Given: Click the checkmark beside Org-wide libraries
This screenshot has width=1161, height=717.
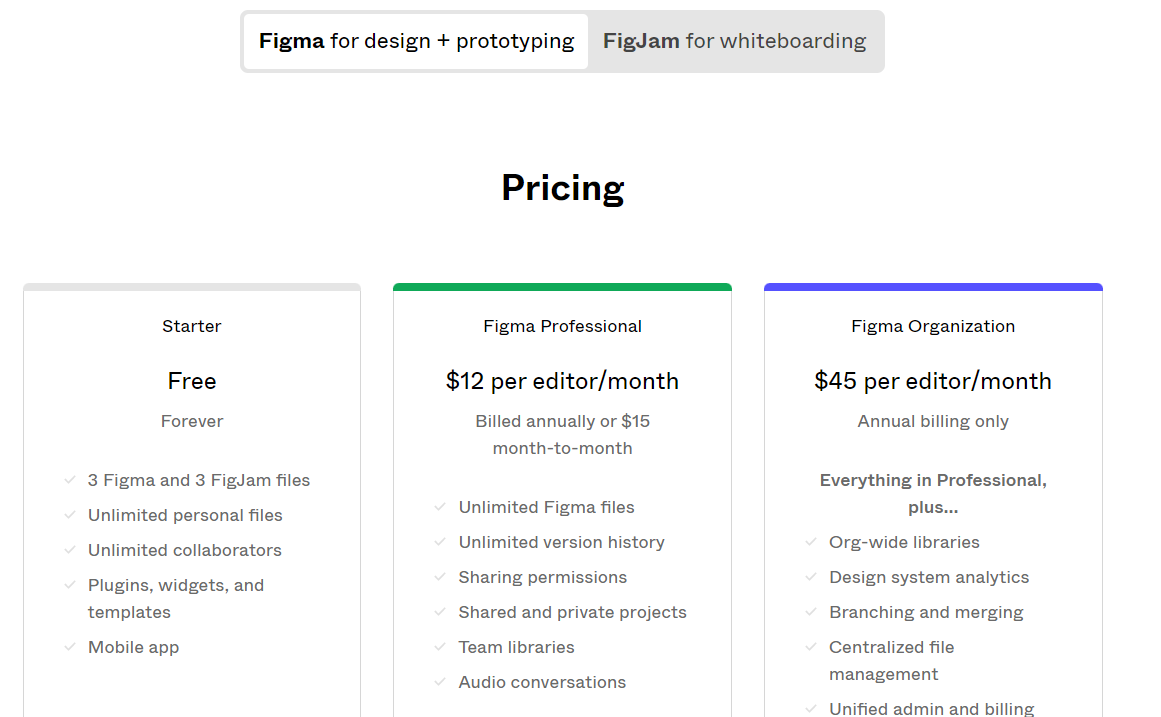Looking at the screenshot, I should pos(811,542).
